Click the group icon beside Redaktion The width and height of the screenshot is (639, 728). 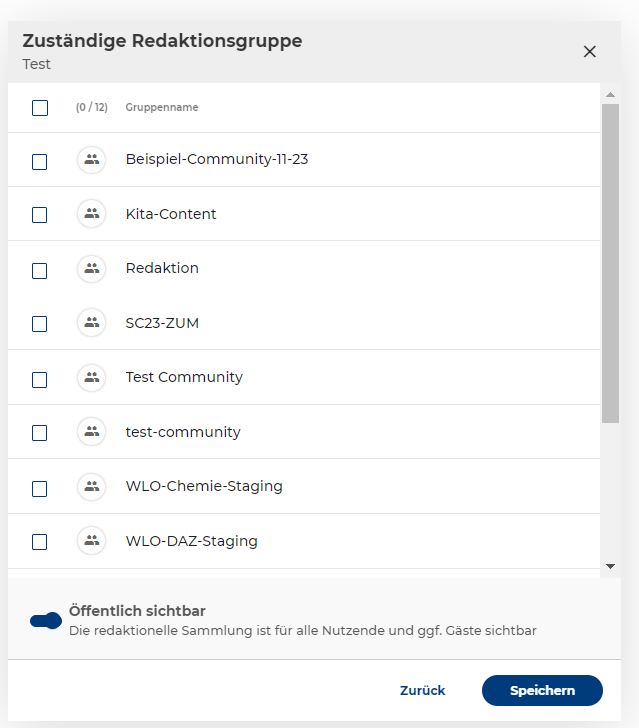(x=91, y=268)
